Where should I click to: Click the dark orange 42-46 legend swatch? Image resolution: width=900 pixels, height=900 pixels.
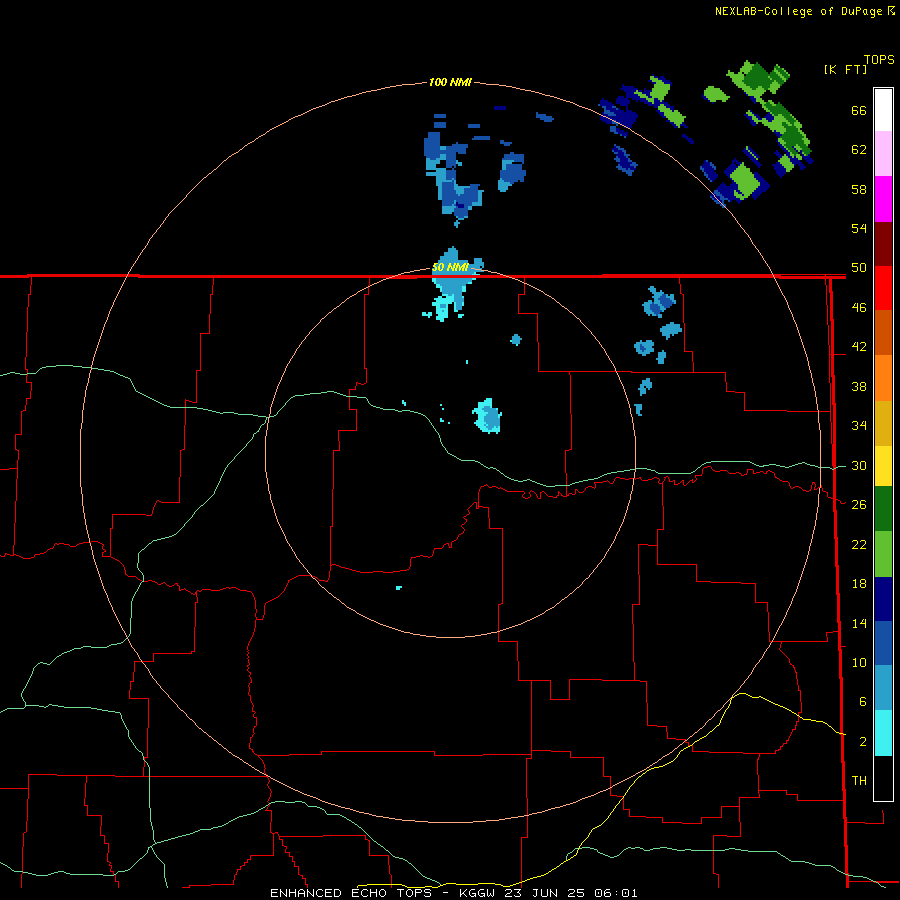(x=883, y=332)
